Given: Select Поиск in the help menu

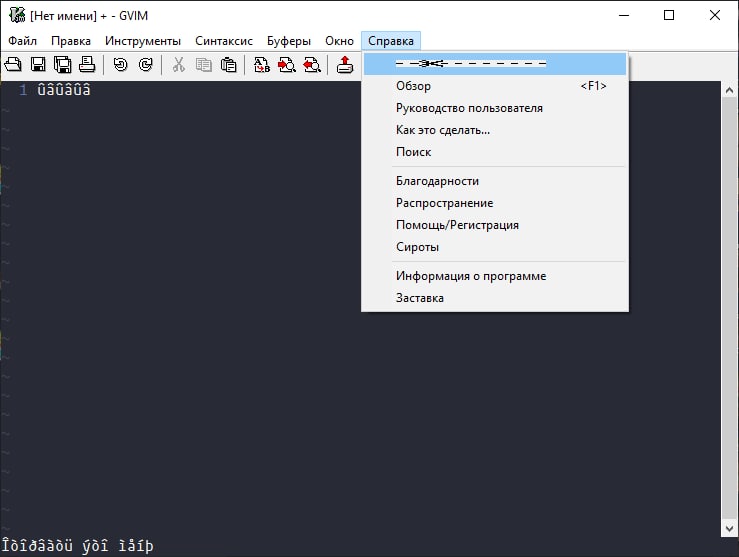Looking at the screenshot, I should tap(495, 152).
